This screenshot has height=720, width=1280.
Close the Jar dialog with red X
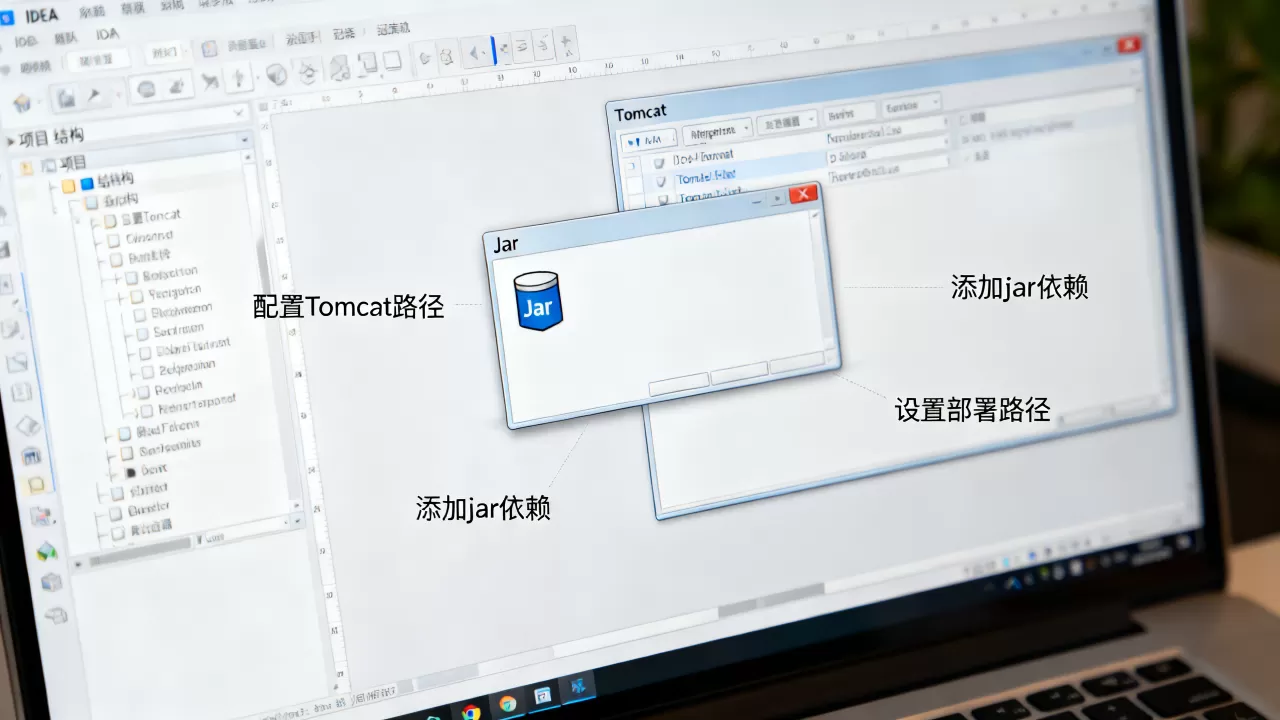pyautogui.click(x=803, y=195)
